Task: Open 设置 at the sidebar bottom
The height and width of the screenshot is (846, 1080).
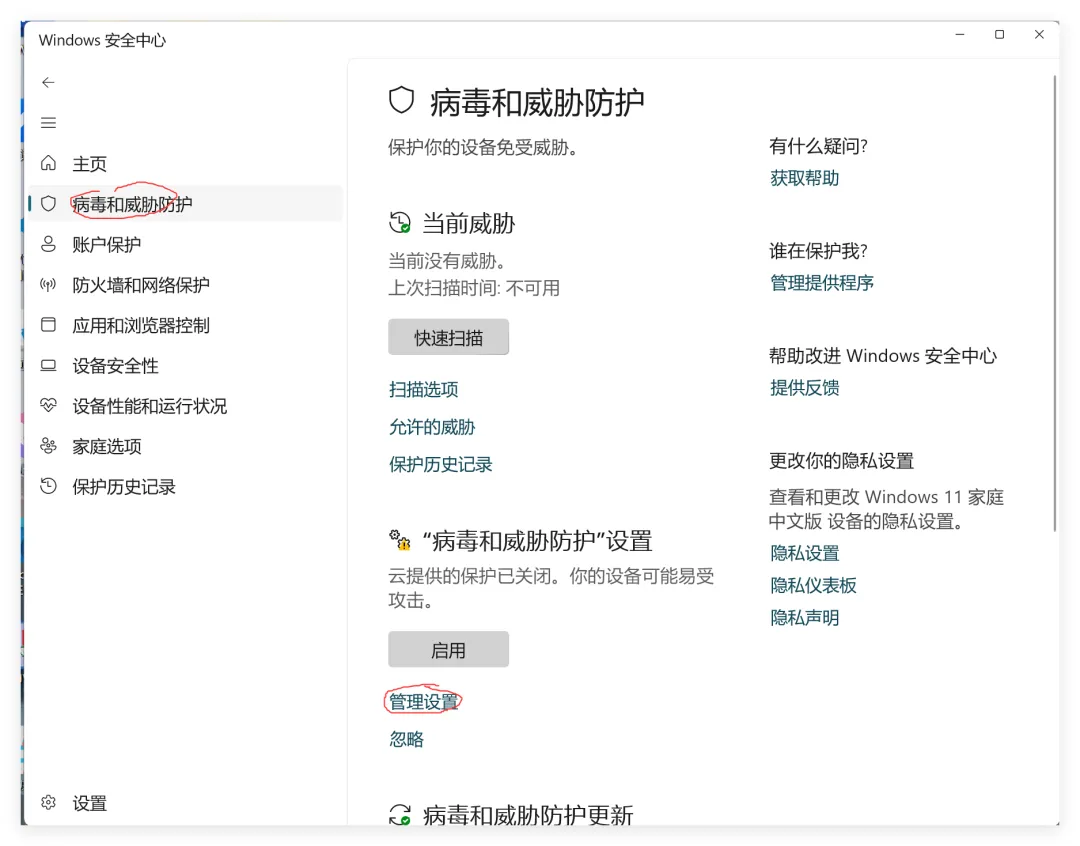Action: (90, 803)
